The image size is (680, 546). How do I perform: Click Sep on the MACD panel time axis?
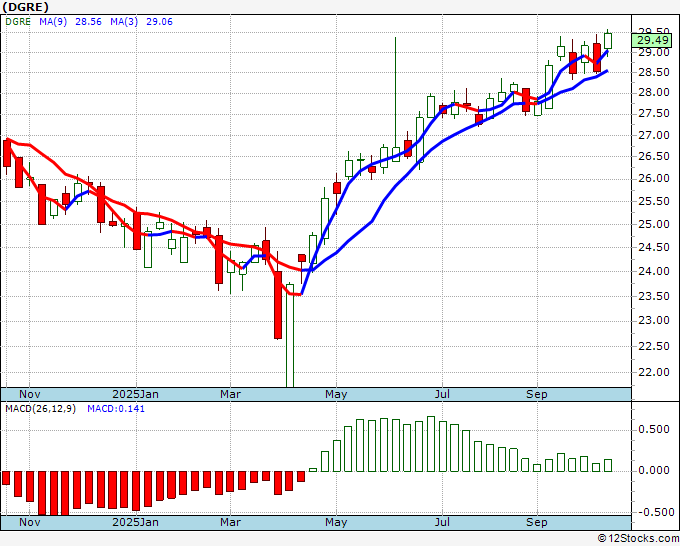click(x=537, y=522)
